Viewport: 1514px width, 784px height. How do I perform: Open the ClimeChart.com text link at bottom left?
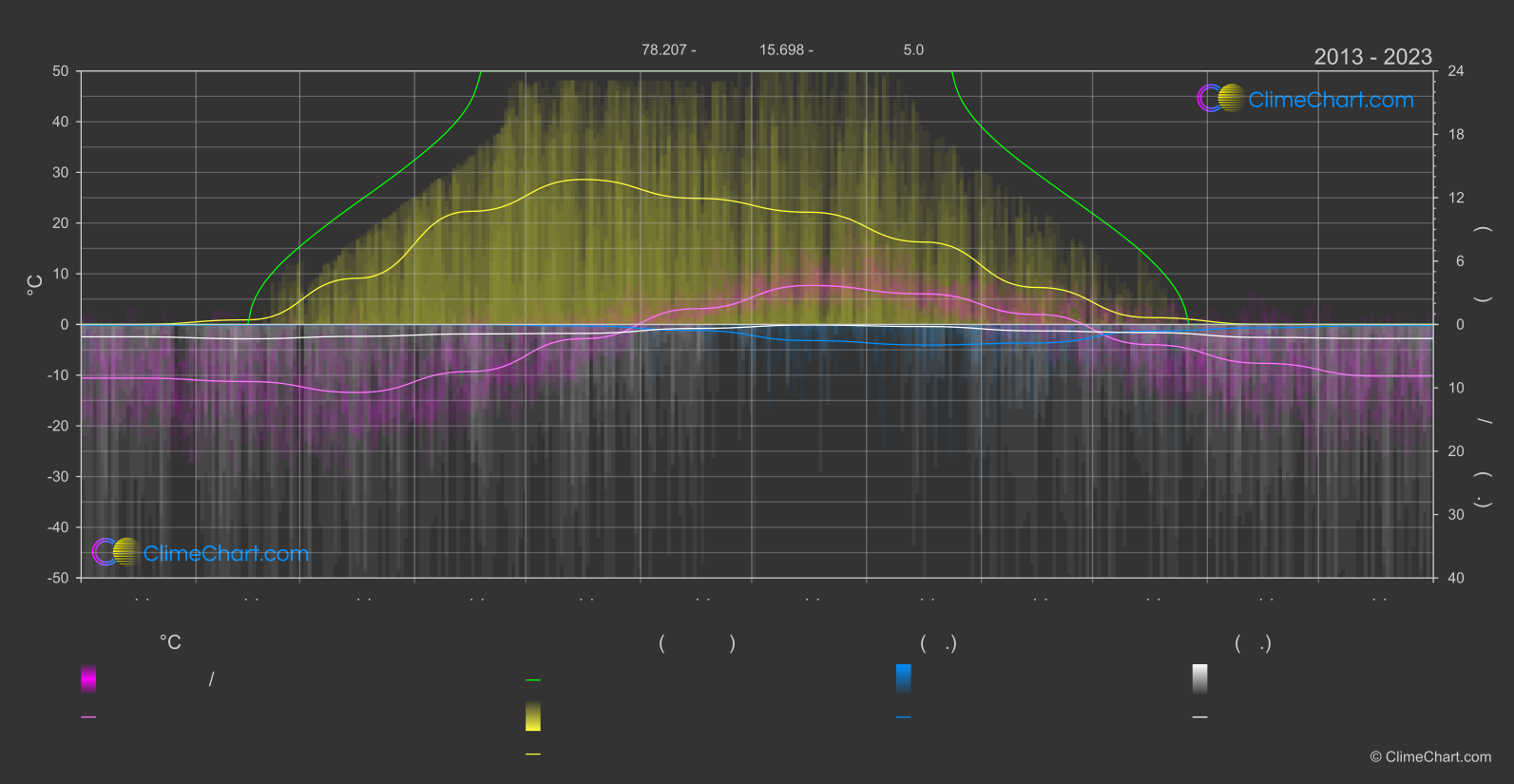click(x=226, y=553)
